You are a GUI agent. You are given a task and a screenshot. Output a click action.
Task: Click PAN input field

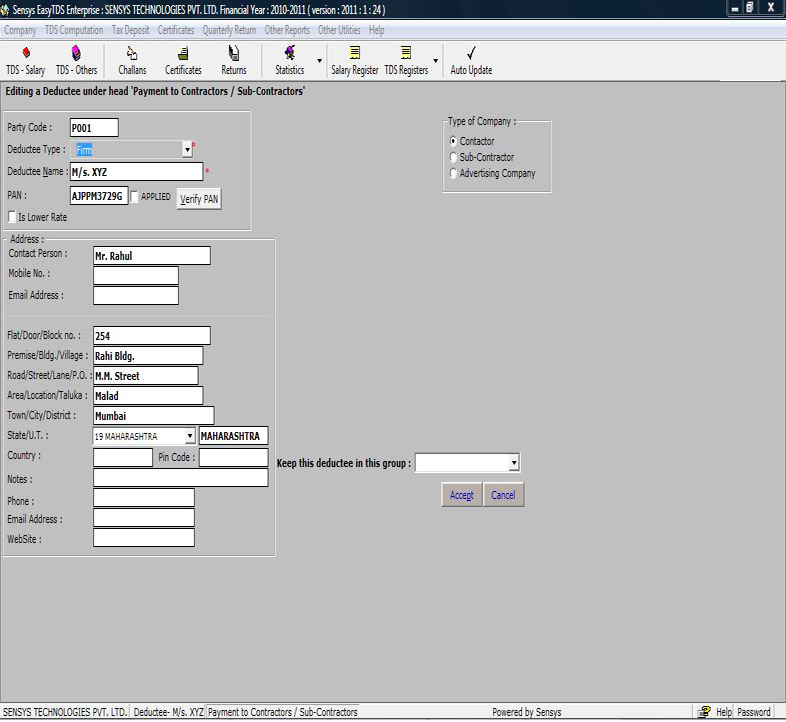[x=99, y=196]
